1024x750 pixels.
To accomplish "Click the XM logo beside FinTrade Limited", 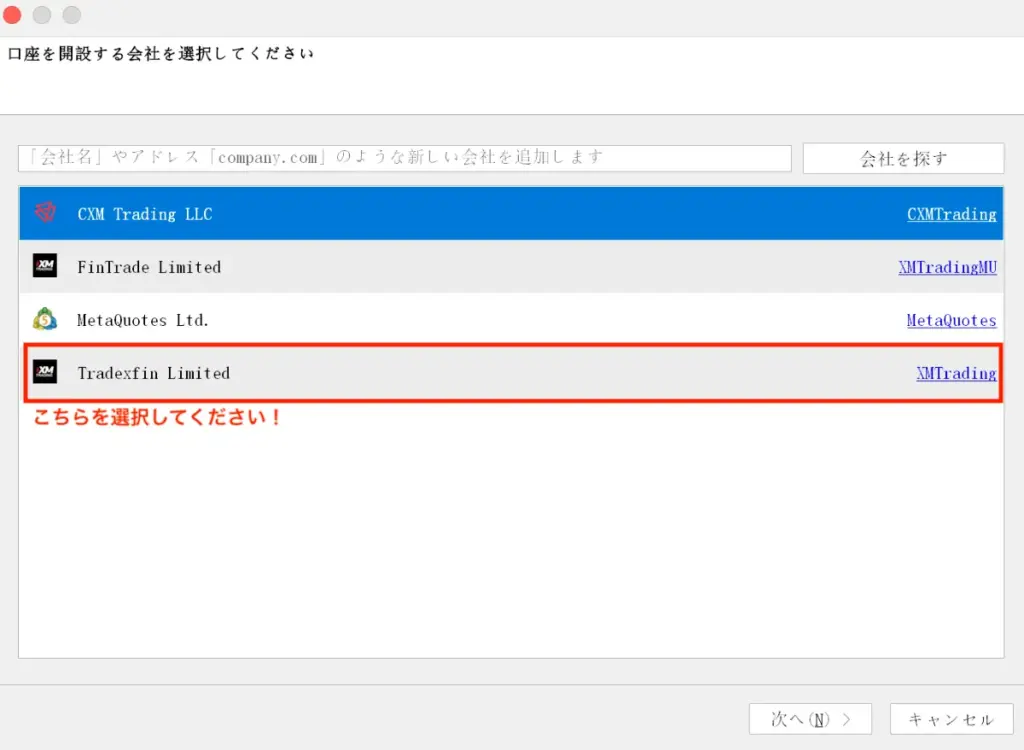I will click(44, 267).
